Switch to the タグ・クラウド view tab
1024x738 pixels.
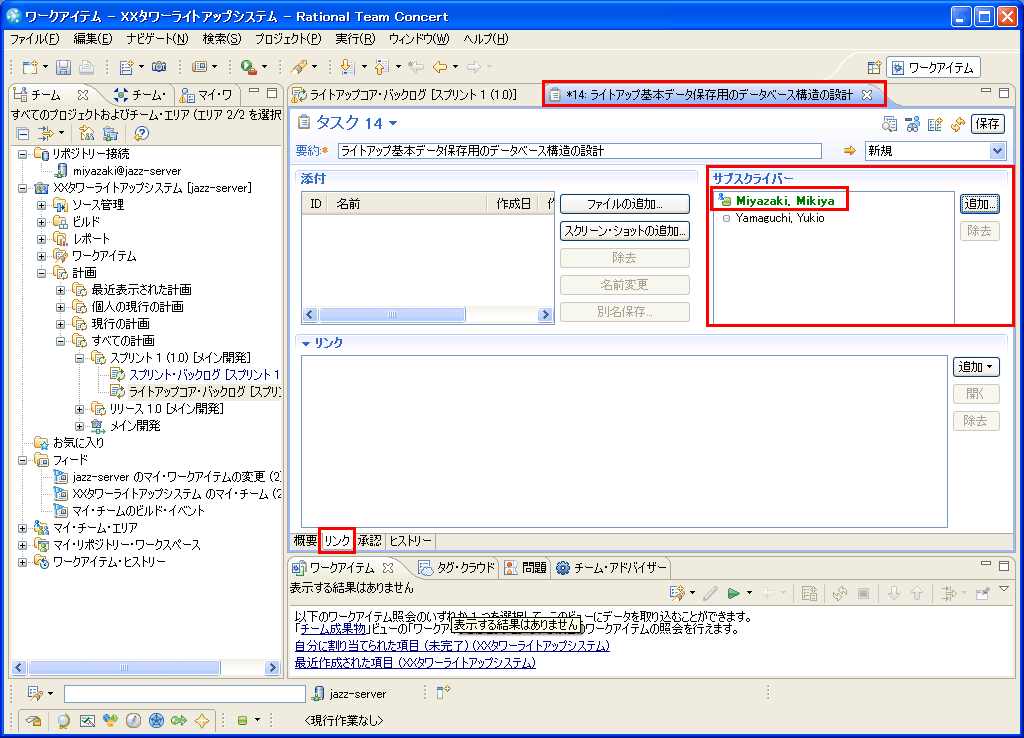457,568
